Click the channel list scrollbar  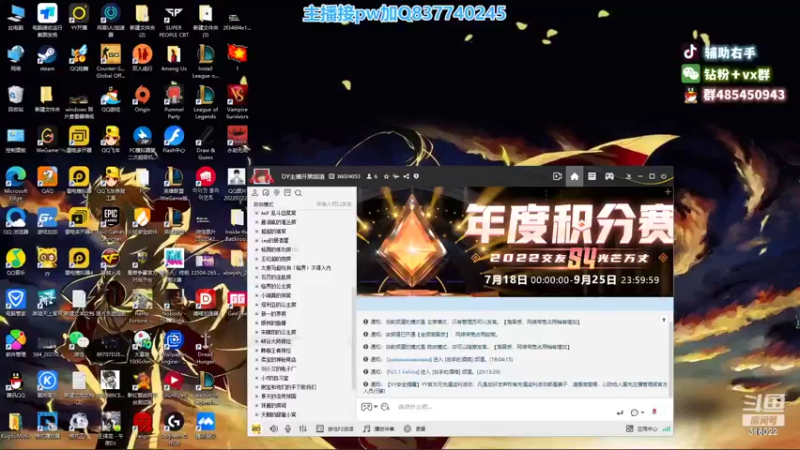(x=353, y=337)
